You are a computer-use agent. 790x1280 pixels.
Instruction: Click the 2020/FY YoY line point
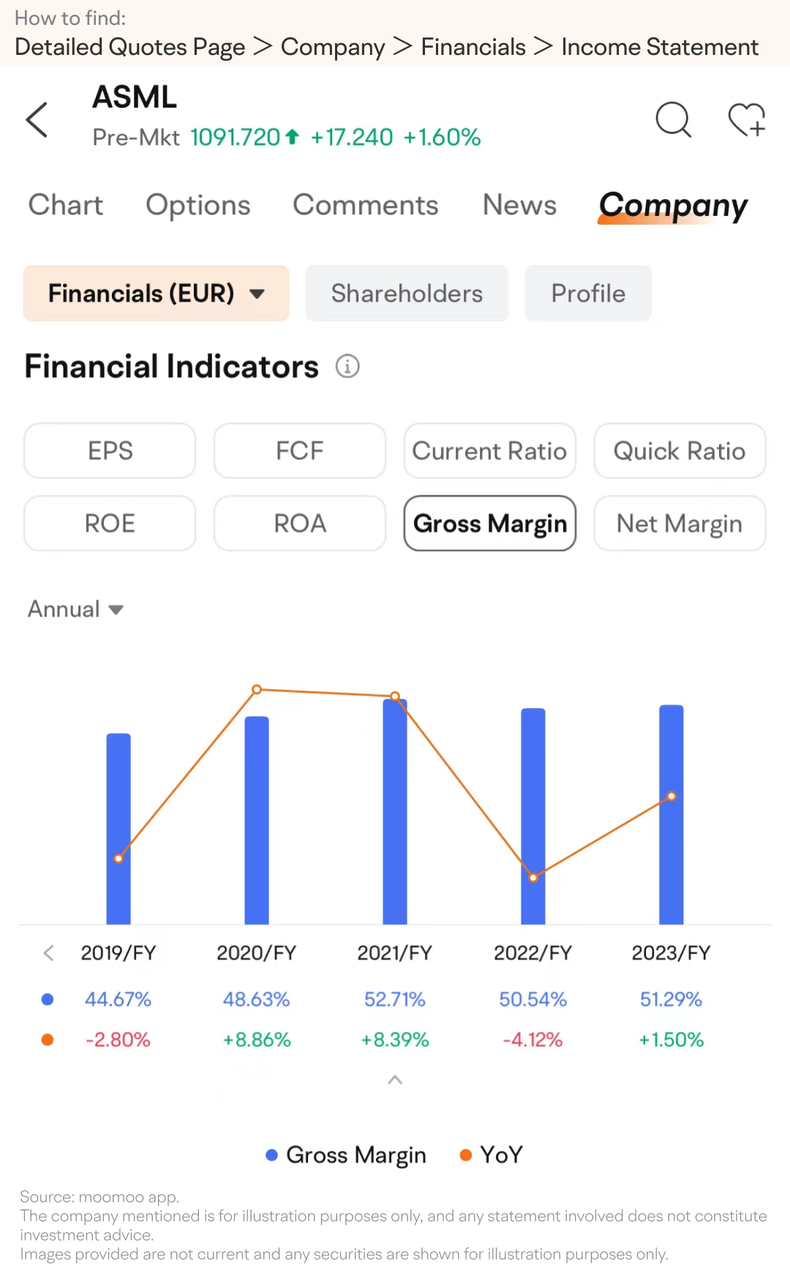[x=257, y=689]
